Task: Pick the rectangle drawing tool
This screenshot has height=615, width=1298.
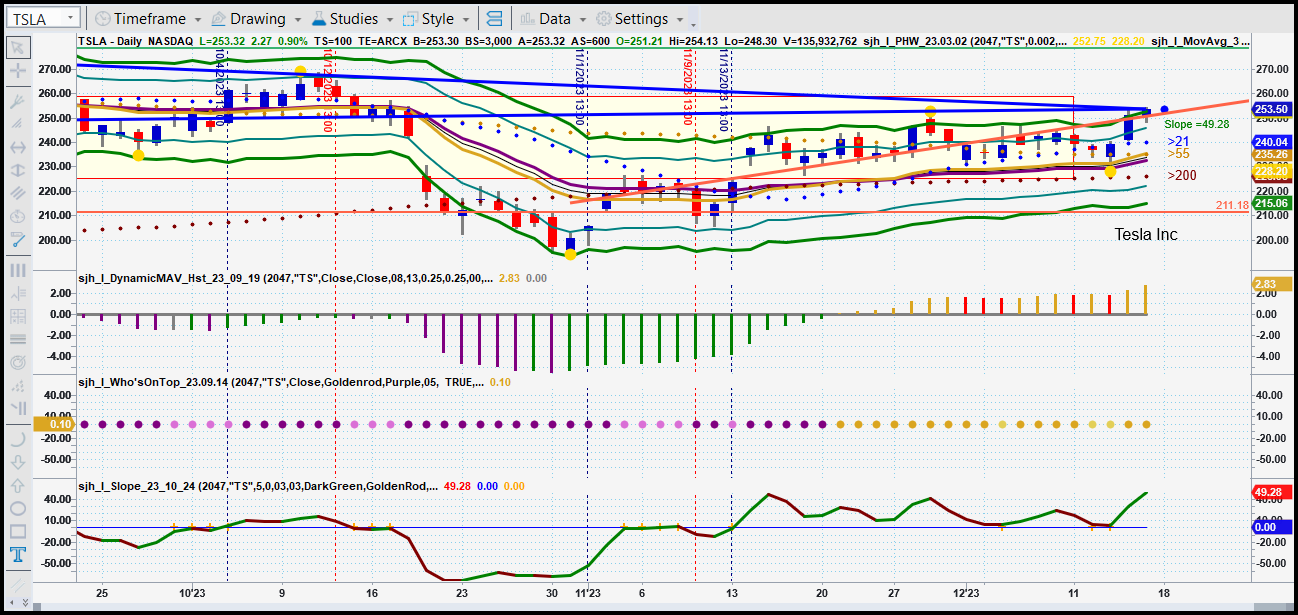Action: click(x=17, y=531)
